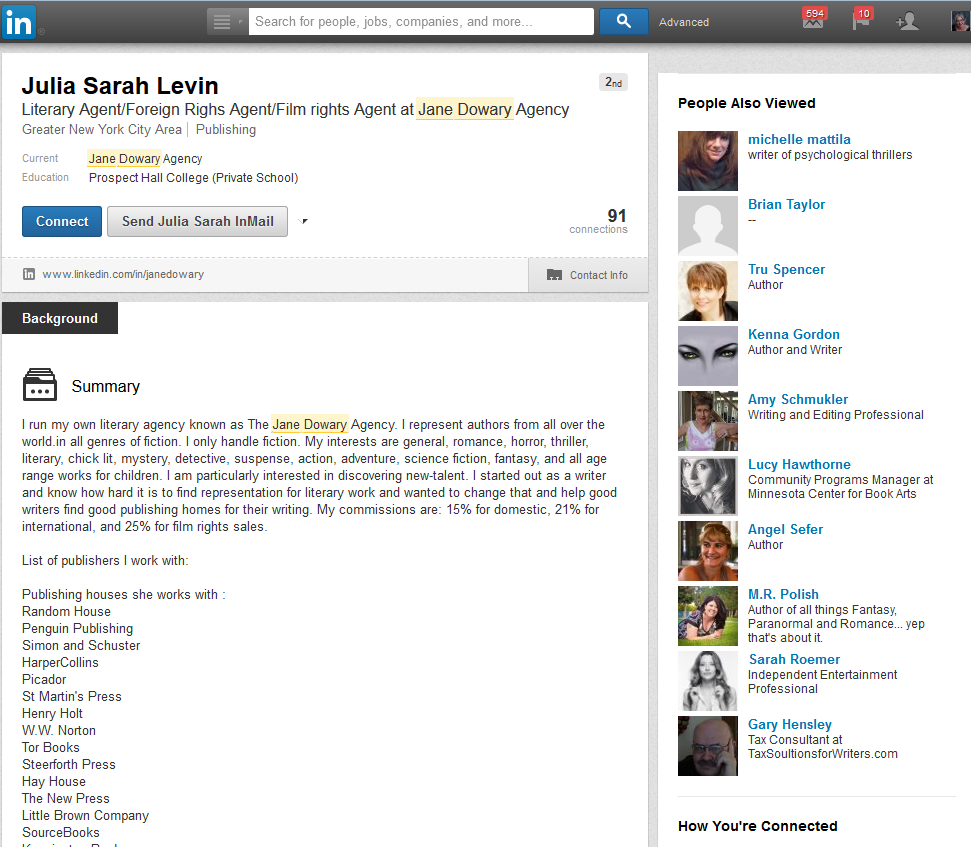Click Send Julia Sarah InMail button
Viewport: 971px width, 847px height.
click(x=197, y=221)
